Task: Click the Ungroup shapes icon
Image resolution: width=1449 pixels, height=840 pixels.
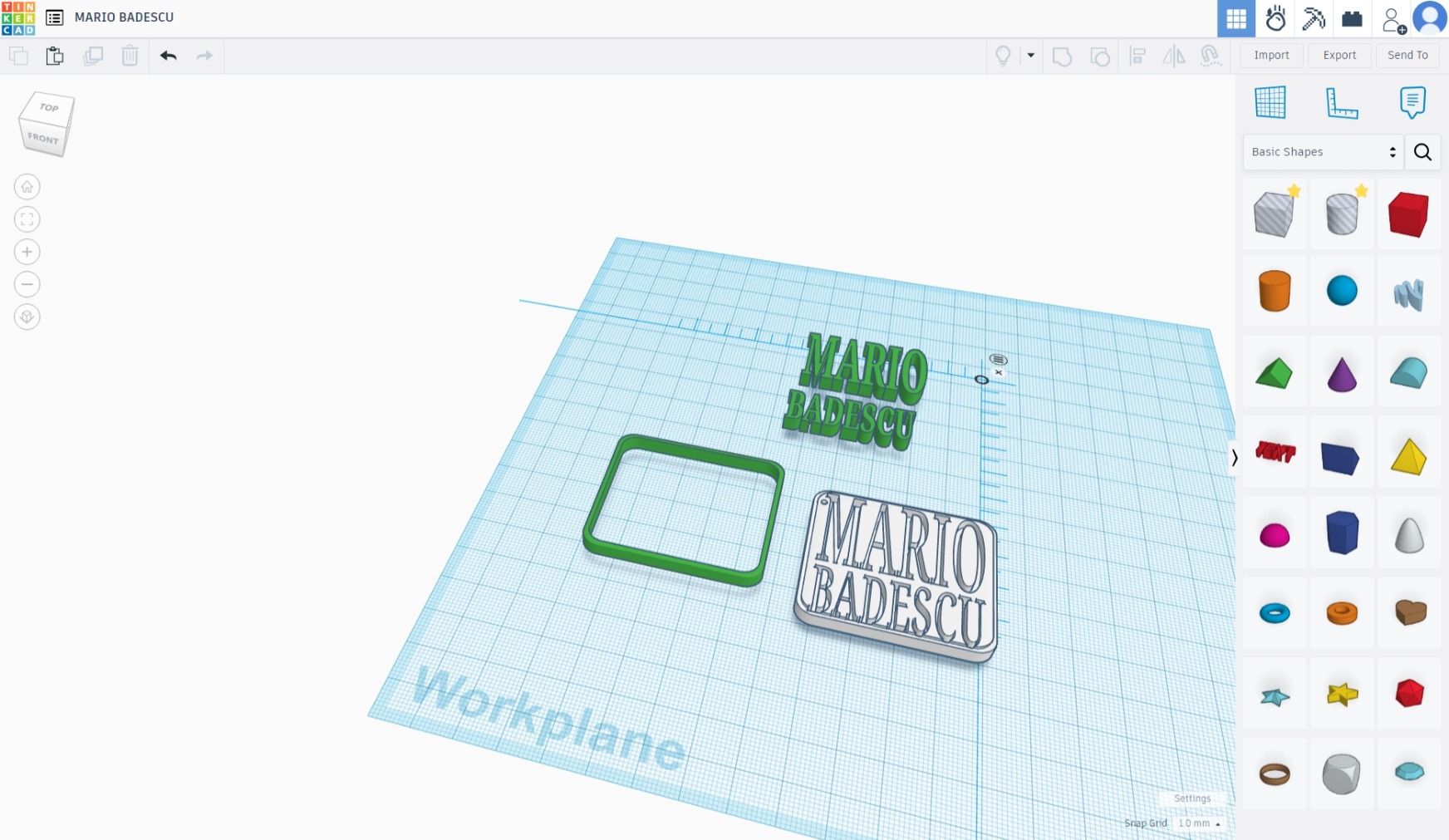Action: 1100,56
